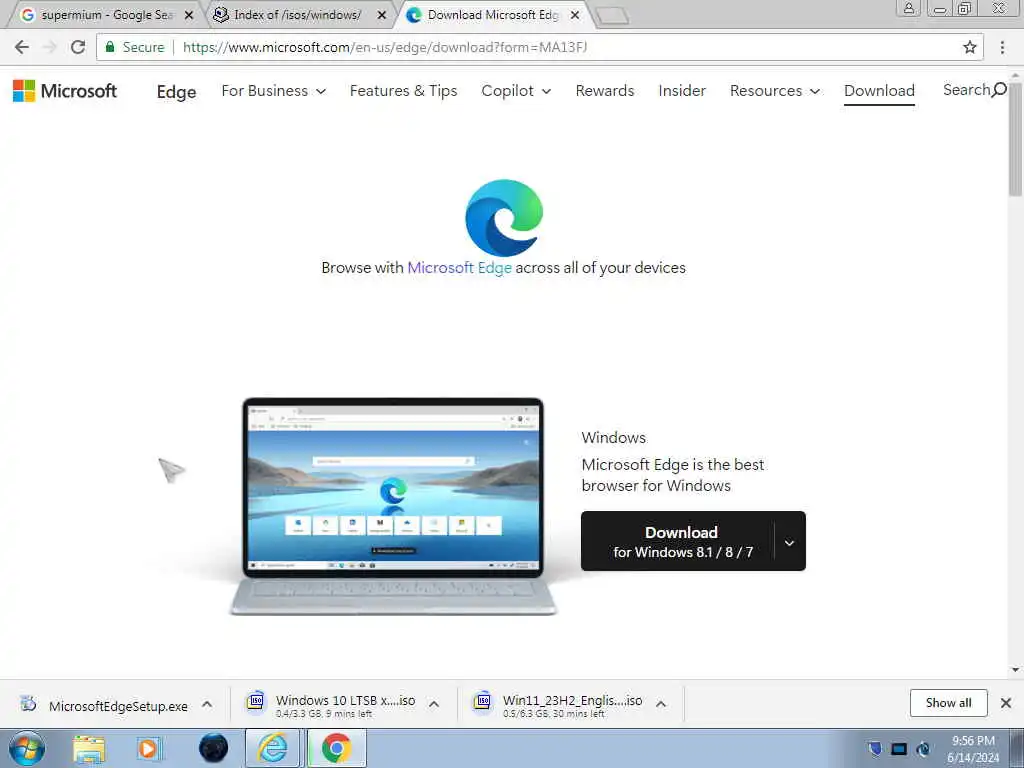Click Show all downloads button
This screenshot has height=768, width=1024.
tap(948, 703)
